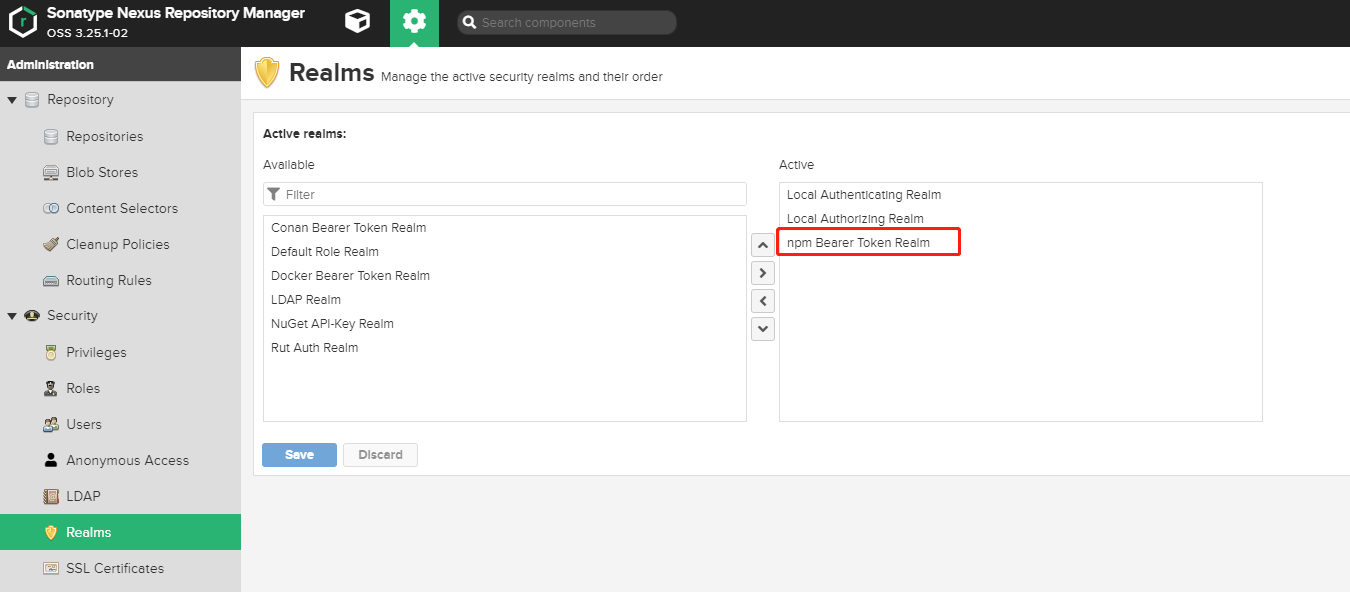Move selected realm up with the up-arrow button

[x=763, y=244]
